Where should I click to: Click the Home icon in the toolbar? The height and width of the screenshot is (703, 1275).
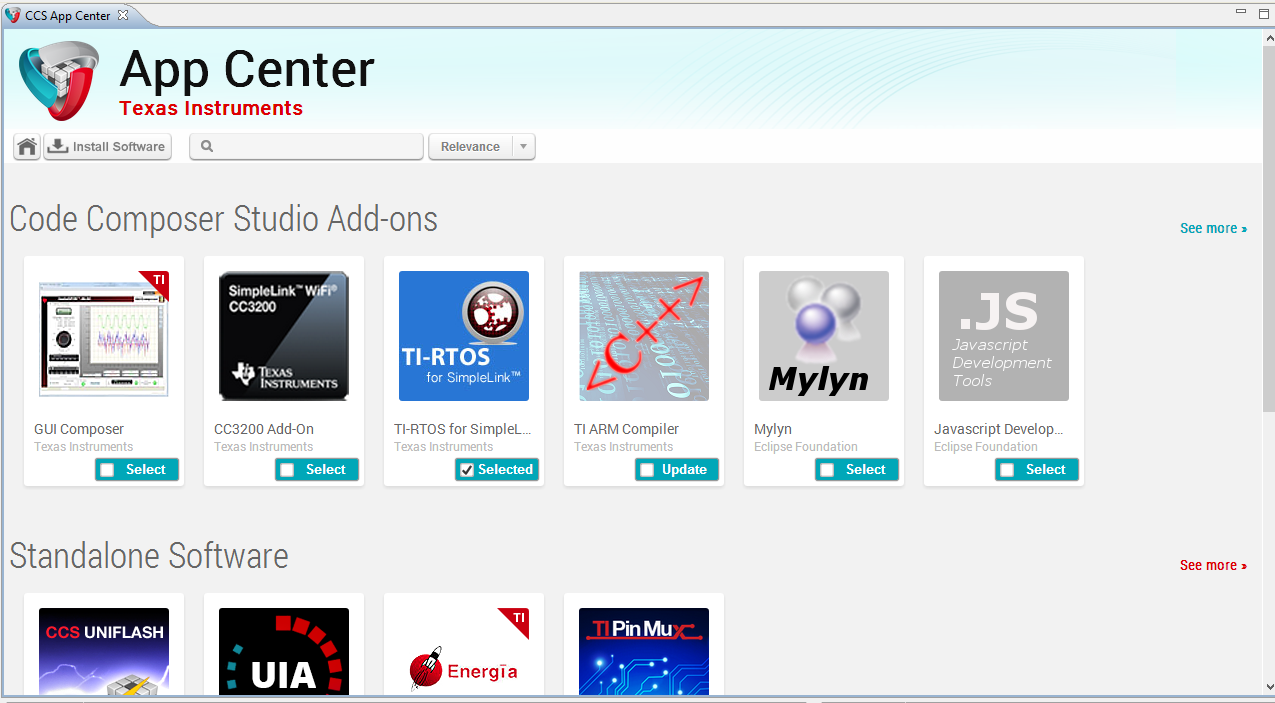[x=26, y=146]
